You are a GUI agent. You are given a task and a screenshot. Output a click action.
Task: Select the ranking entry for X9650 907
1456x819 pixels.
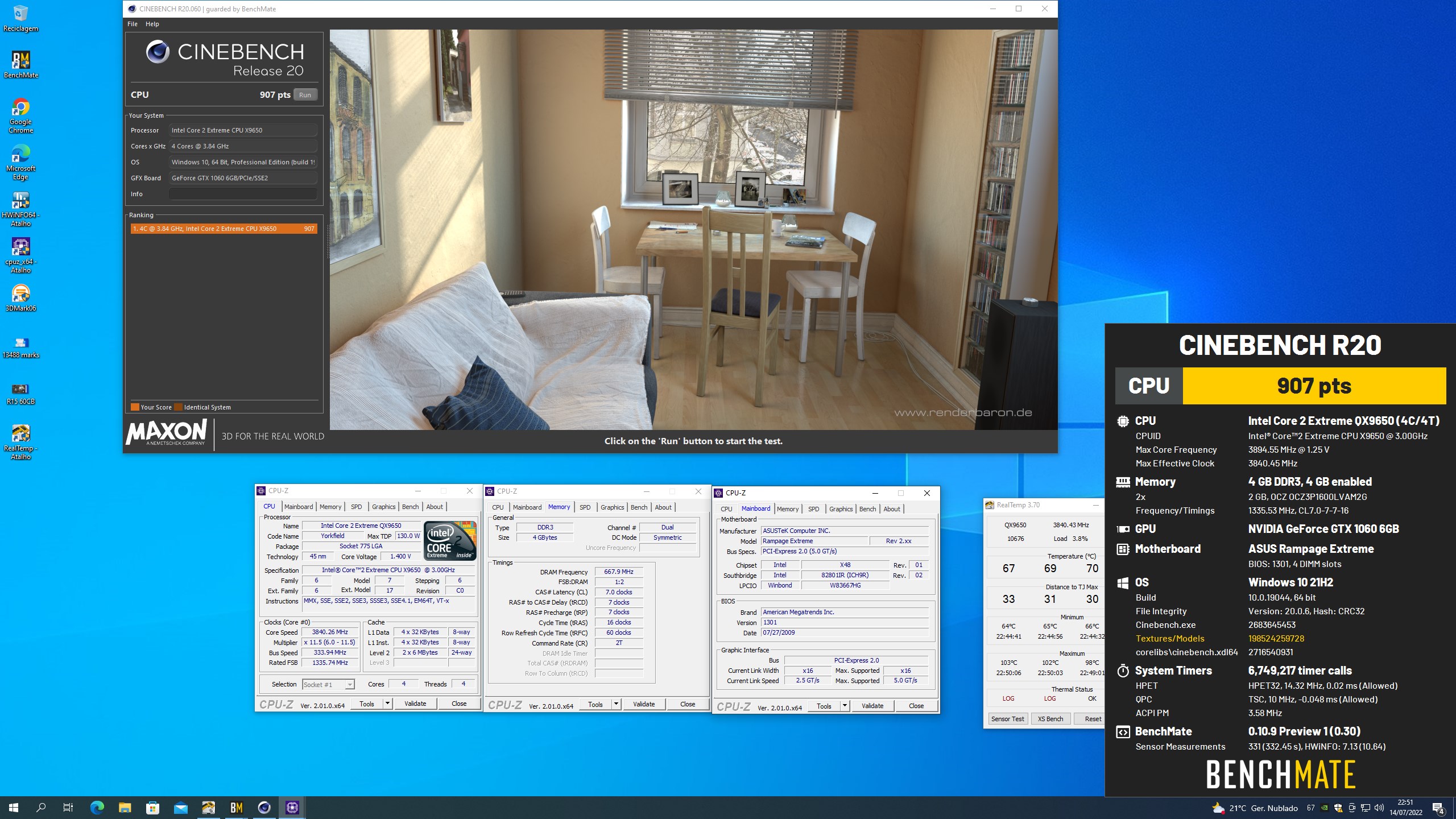pos(224,229)
